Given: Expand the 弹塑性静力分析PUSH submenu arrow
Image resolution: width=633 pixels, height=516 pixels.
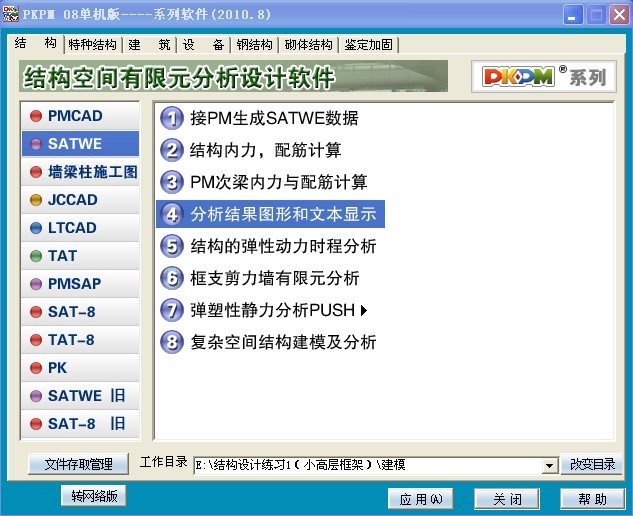Looking at the screenshot, I should click(364, 310).
